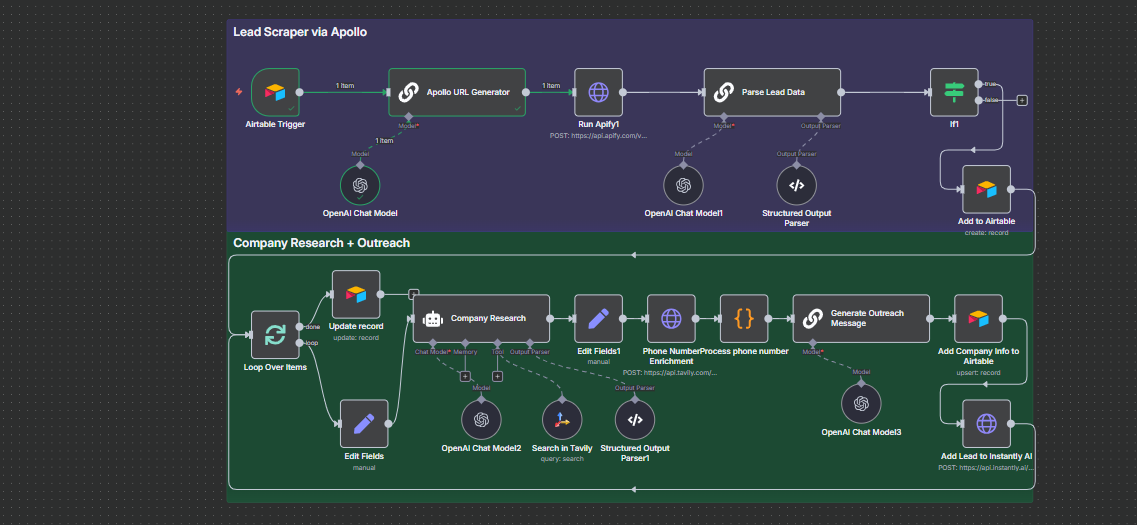Viewport: 1137px width, 525px height.
Task: Select the Add Lead to Instantly AI node
Action: 986,423
